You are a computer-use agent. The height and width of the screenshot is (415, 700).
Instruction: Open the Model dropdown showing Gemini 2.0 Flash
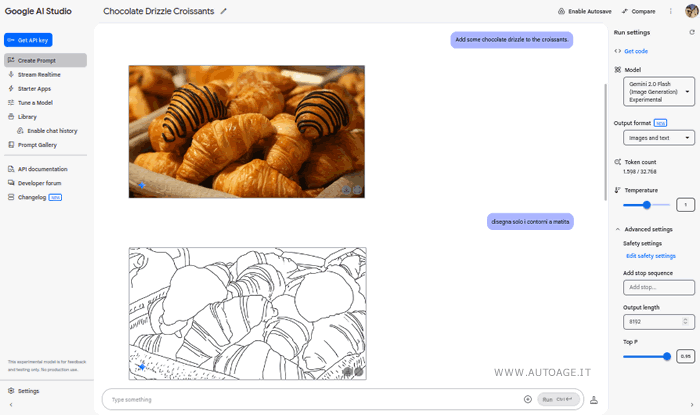pyautogui.click(x=658, y=94)
